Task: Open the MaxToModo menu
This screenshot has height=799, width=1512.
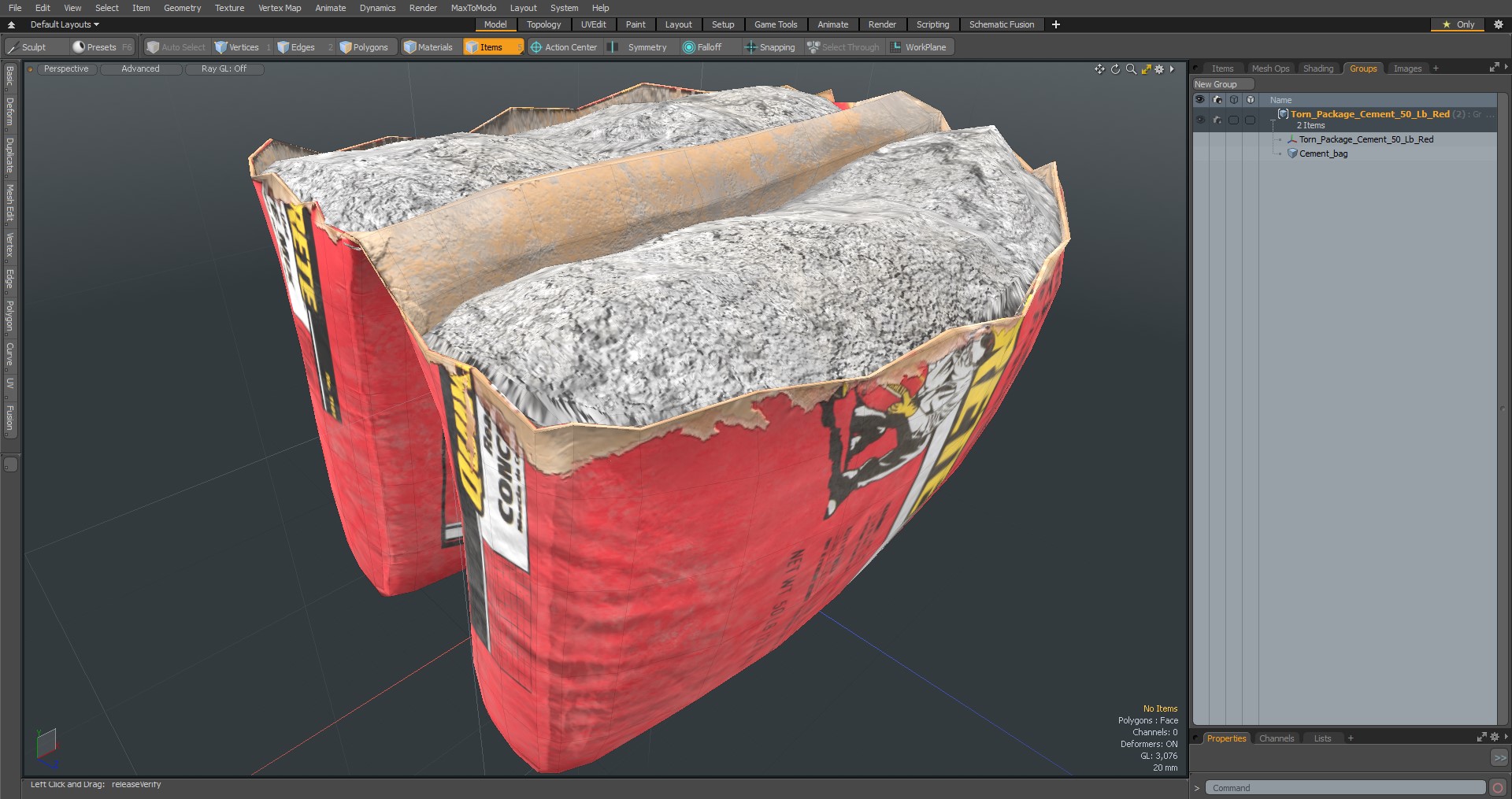Action: point(473,8)
